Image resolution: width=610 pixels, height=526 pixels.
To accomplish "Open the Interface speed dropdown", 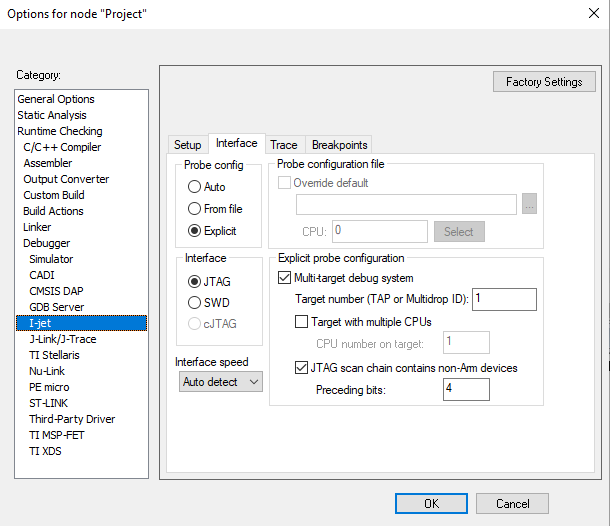I will (x=221, y=381).
